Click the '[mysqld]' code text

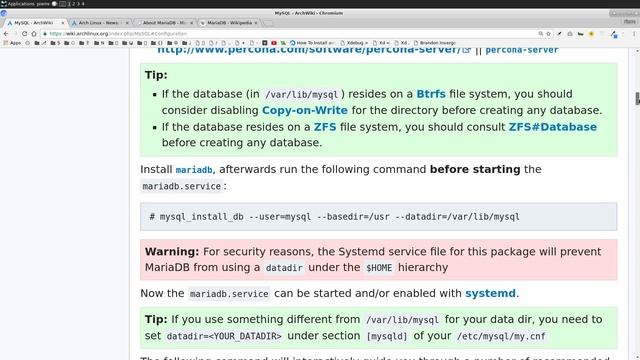pyautogui.click(x=387, y=336)
